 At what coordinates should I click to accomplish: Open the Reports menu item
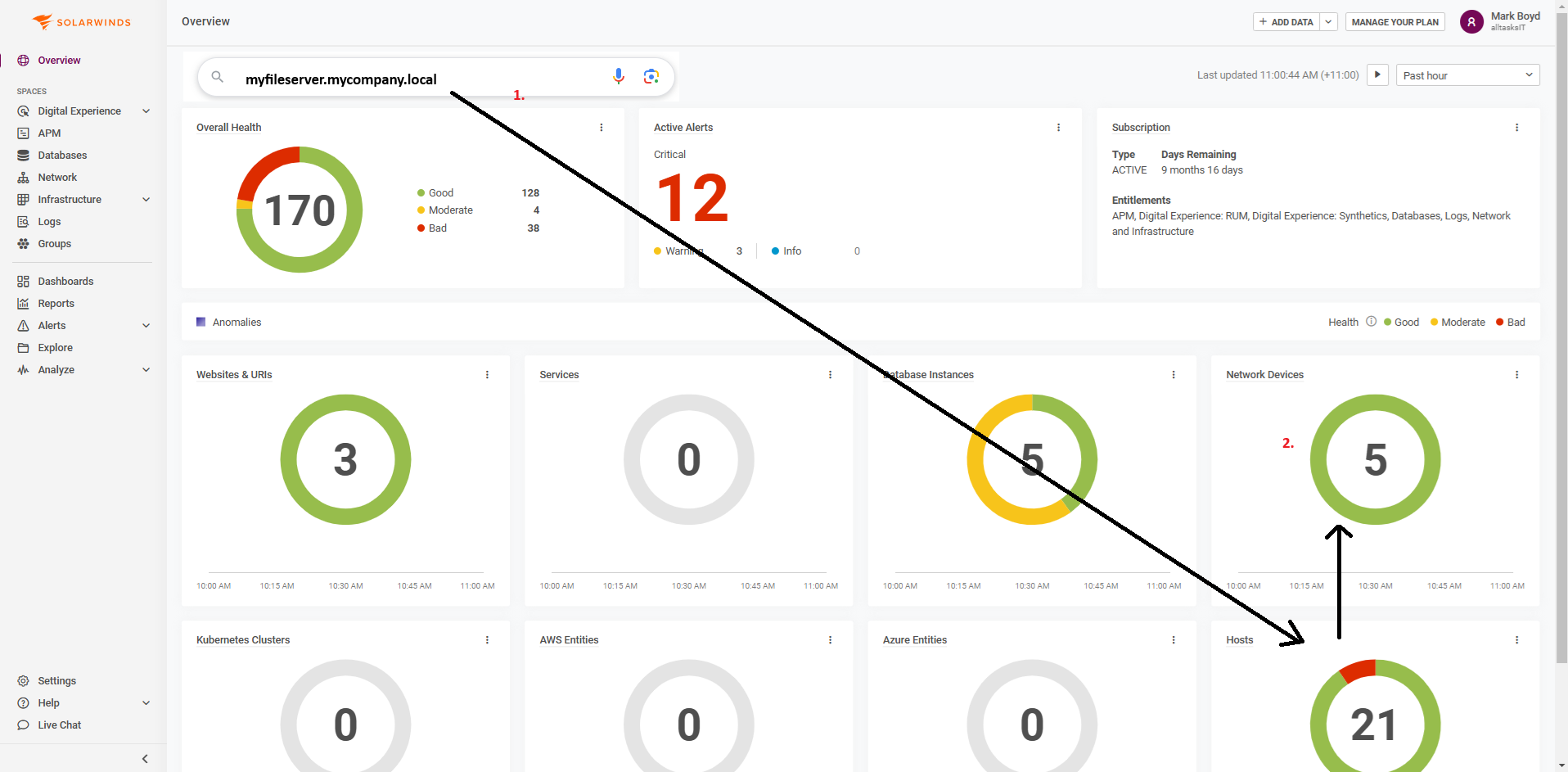tap(56, 304)
